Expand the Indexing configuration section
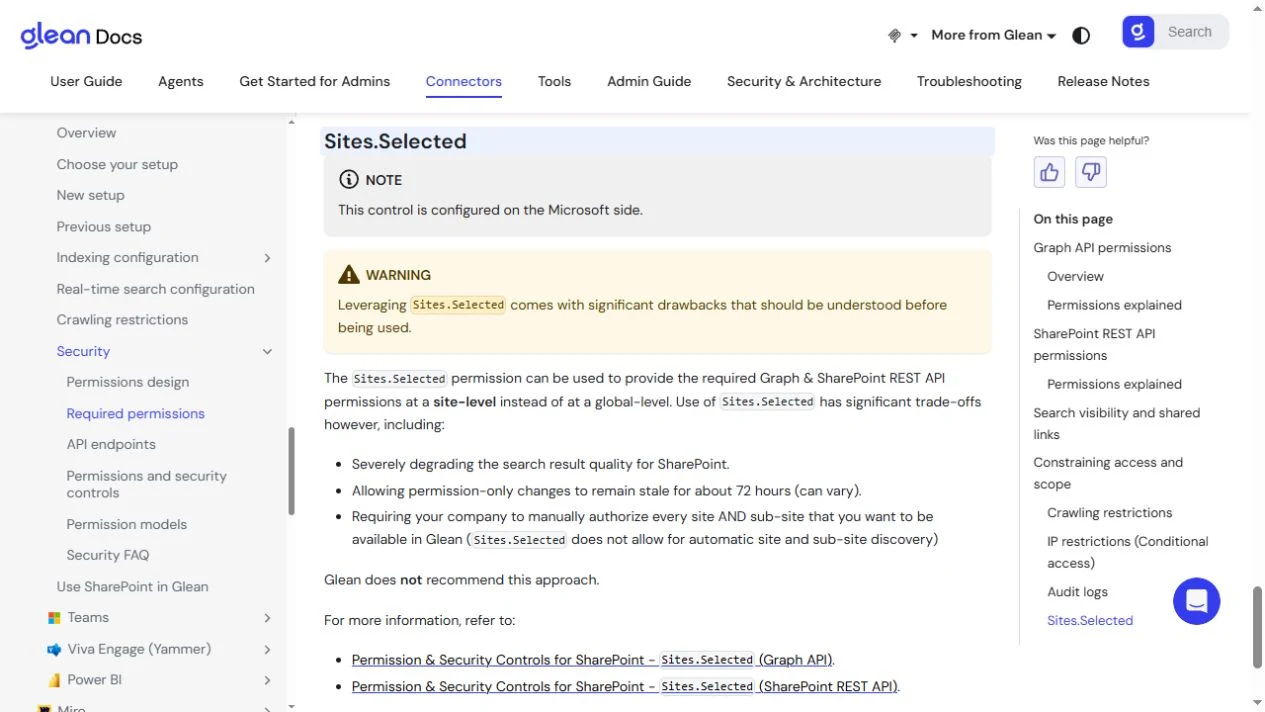The width and height of the screenshot is (1265, 712). pyautogui.click(x=267, y=258)
